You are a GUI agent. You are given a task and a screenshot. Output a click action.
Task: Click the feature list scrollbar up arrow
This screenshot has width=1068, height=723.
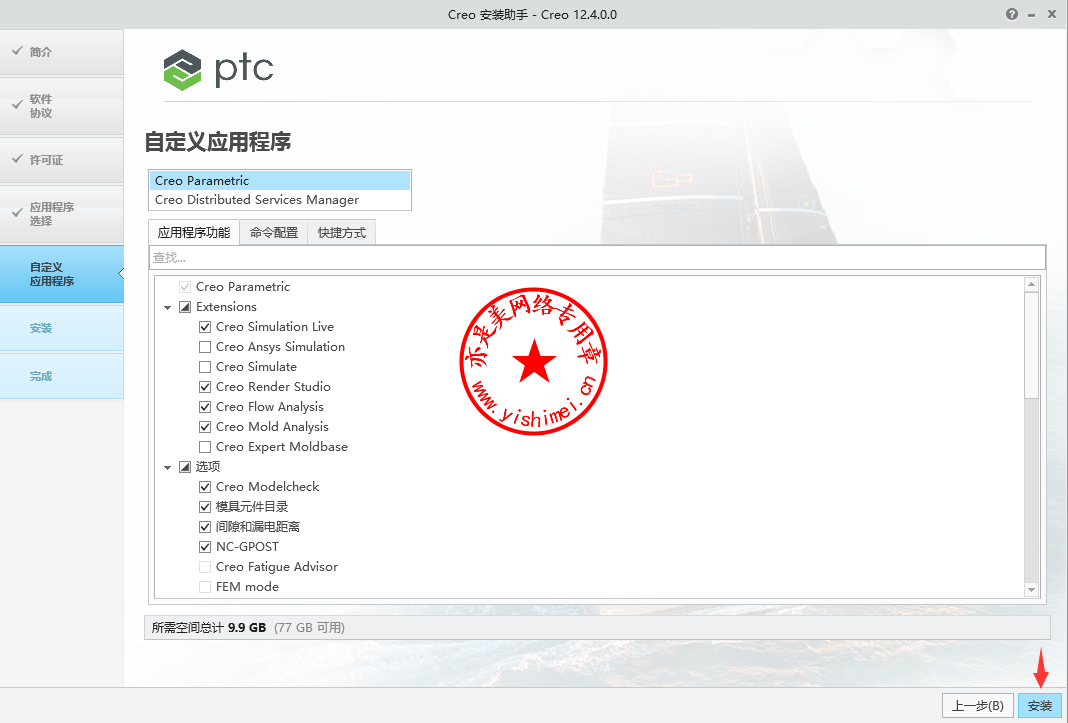tap(1031, 284)
